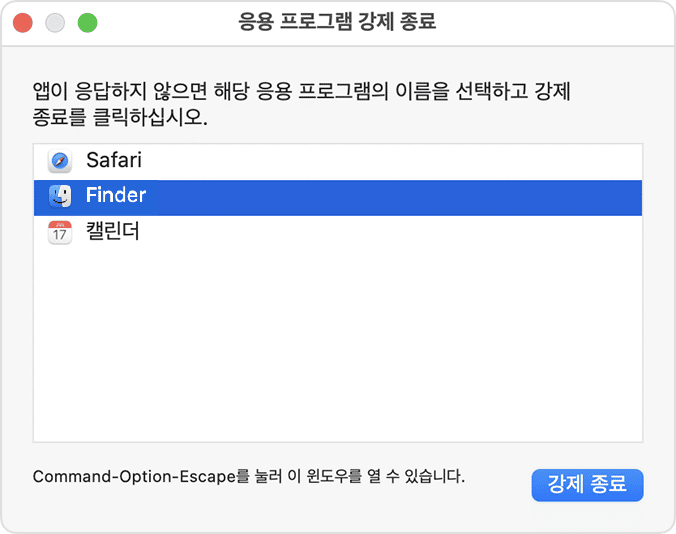Click blank right side of 캘린더 row
This screenshot has width=676, height=534.
450,233
